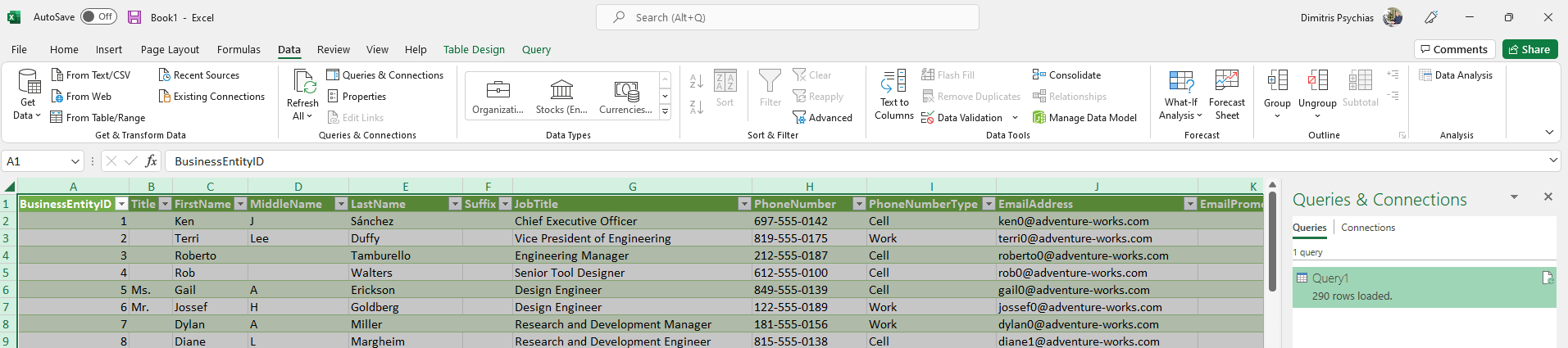Select the Stocks data type
The height and width of the screenshot is (348, 1568).
pyautogui.click(x=561, y=90)
